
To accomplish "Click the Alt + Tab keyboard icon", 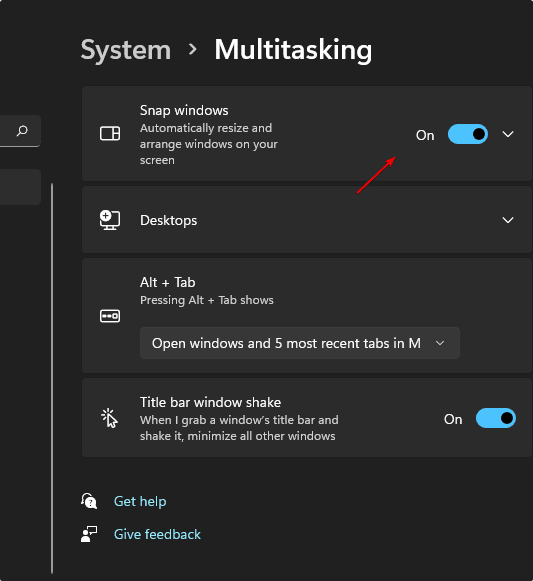I will click(x=110, y=316).
